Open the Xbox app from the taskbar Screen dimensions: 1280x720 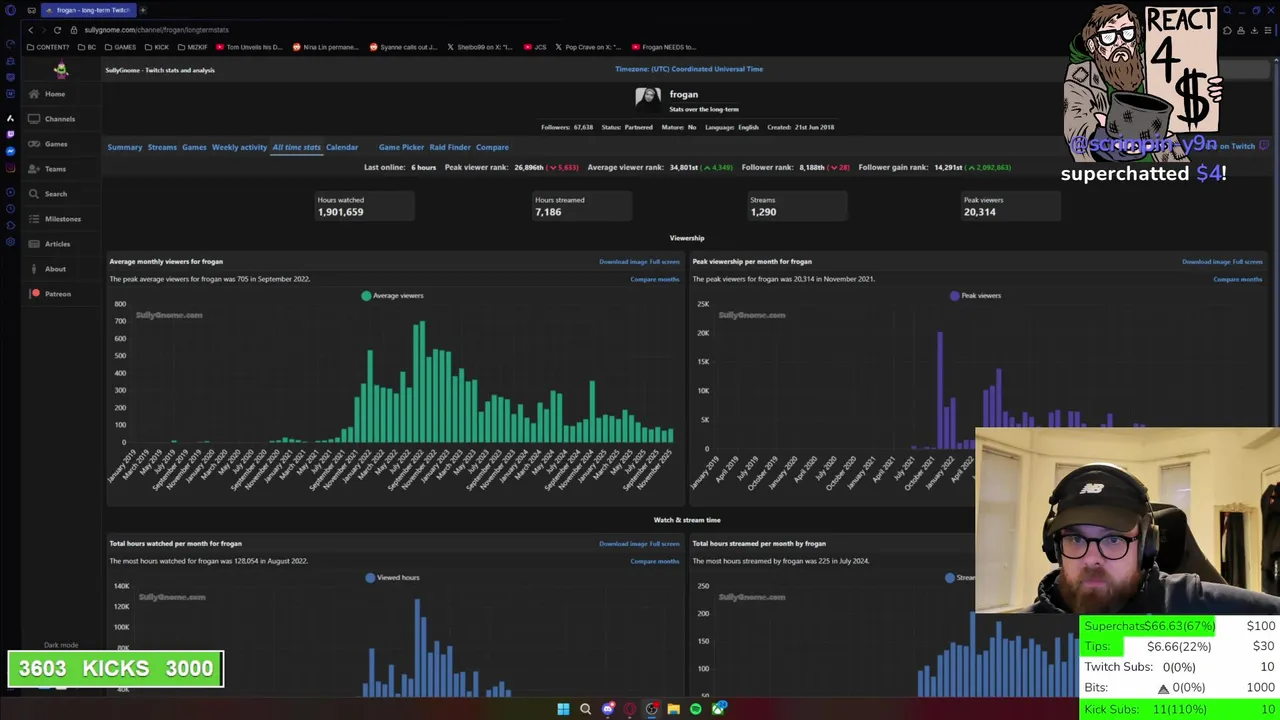tap(718, 709)
